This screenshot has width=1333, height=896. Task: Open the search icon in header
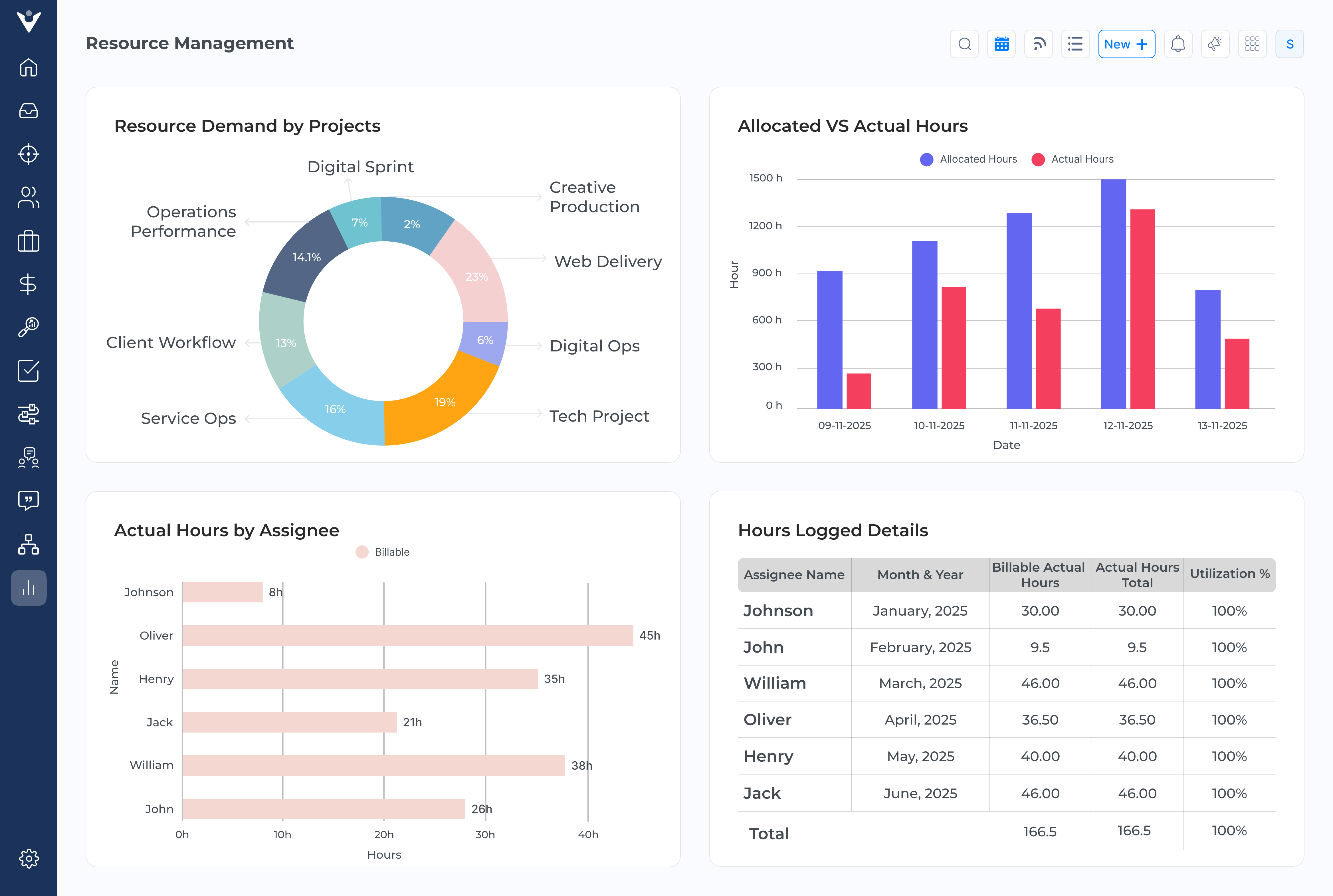(964, 44)
